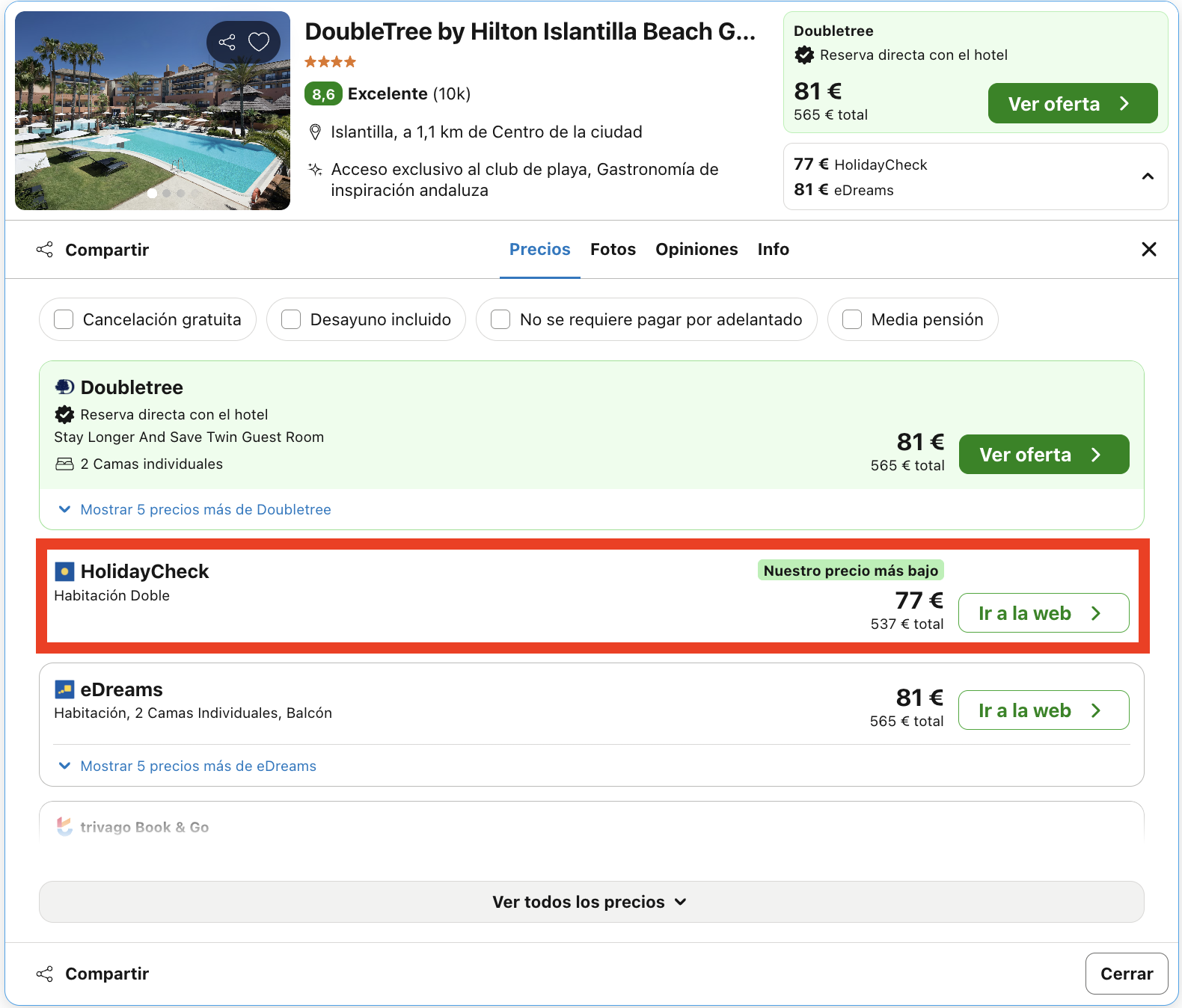Click the bed icon next to 2 Camas individuales
The height and width of the screenshot is (1008, 1182).
click(65, 464)
